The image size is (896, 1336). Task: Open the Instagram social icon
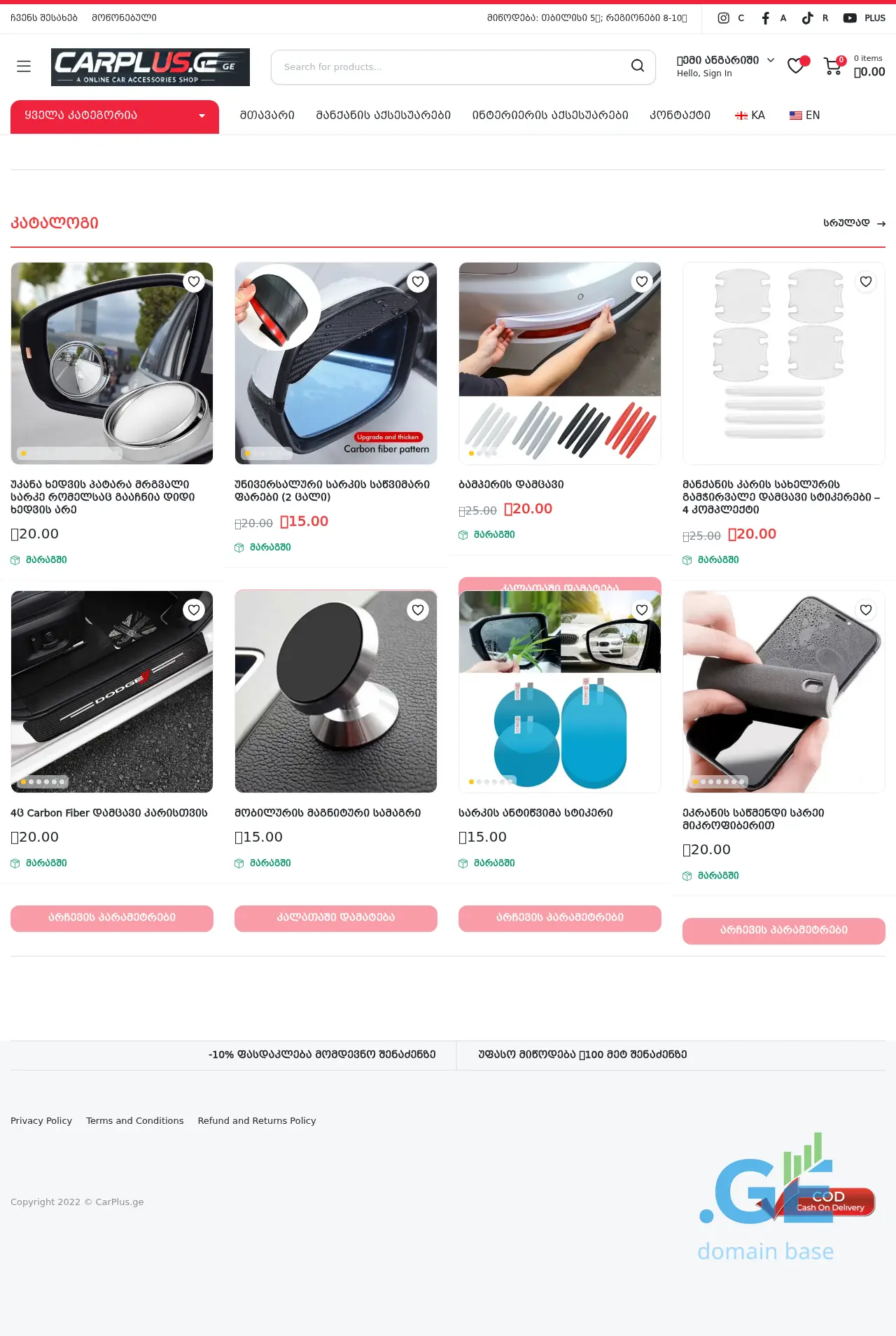tap(723, 18)
